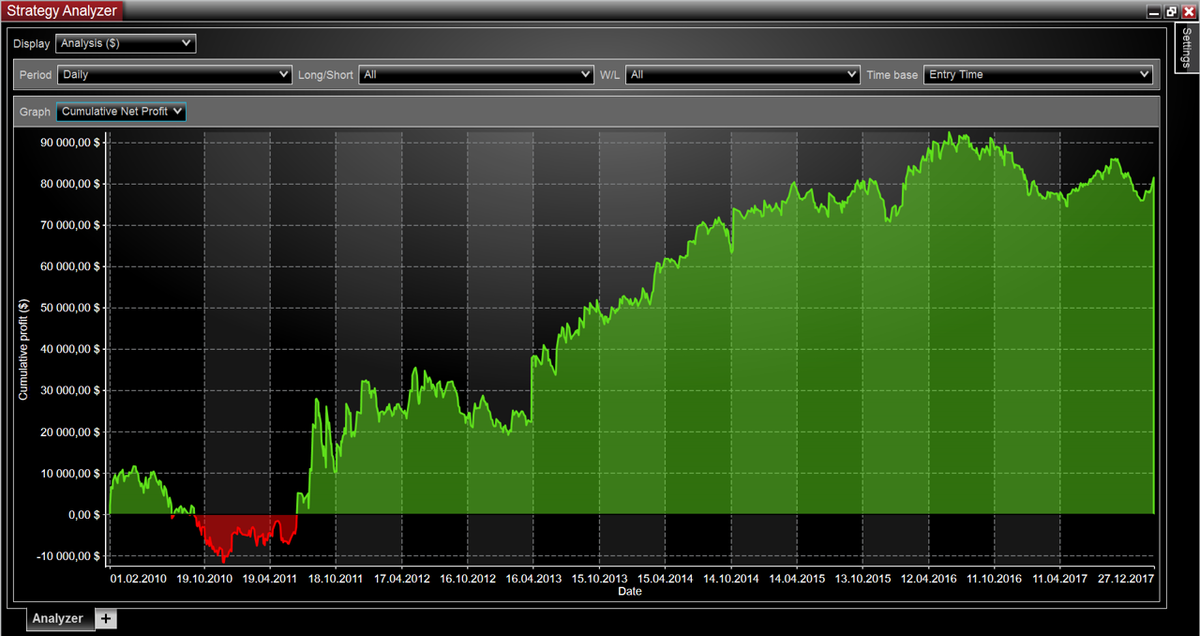Open the Display dropdown showing Analysis ($)
The image size is (1200, 636).
pyautogui.click(x=126, y=44)
